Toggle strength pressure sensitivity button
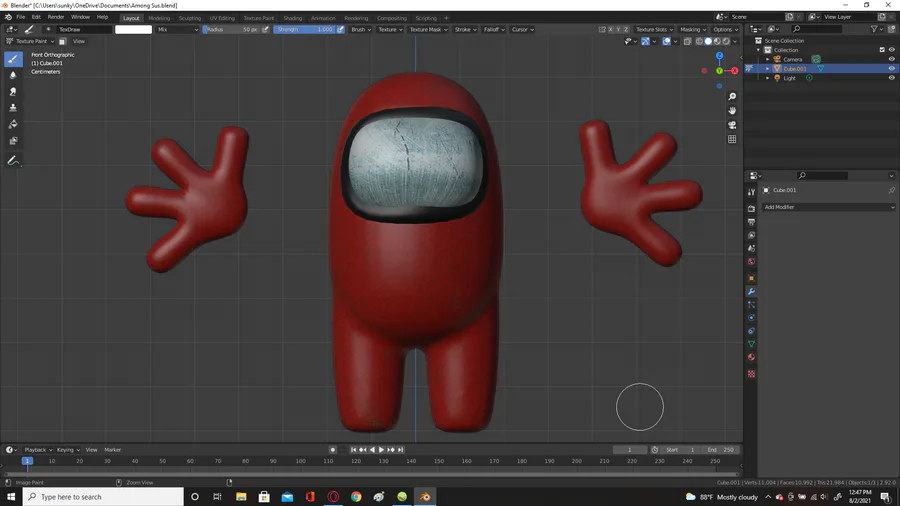 coord(340,29)
